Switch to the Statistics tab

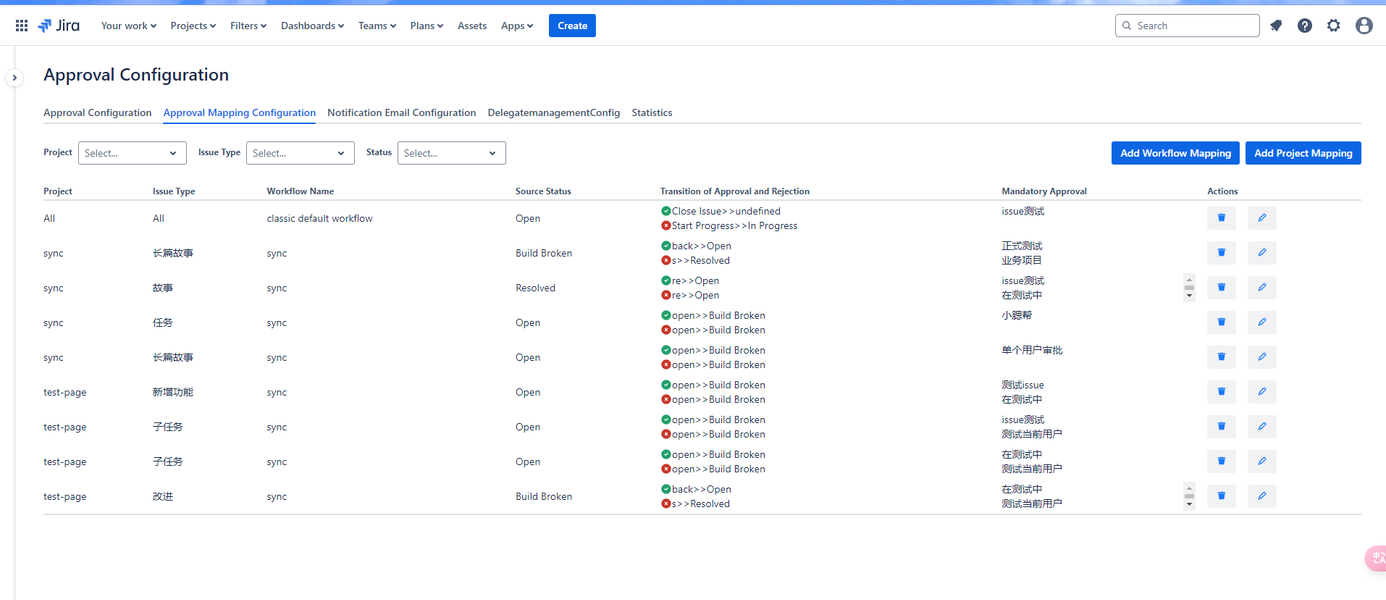[652, 113]
